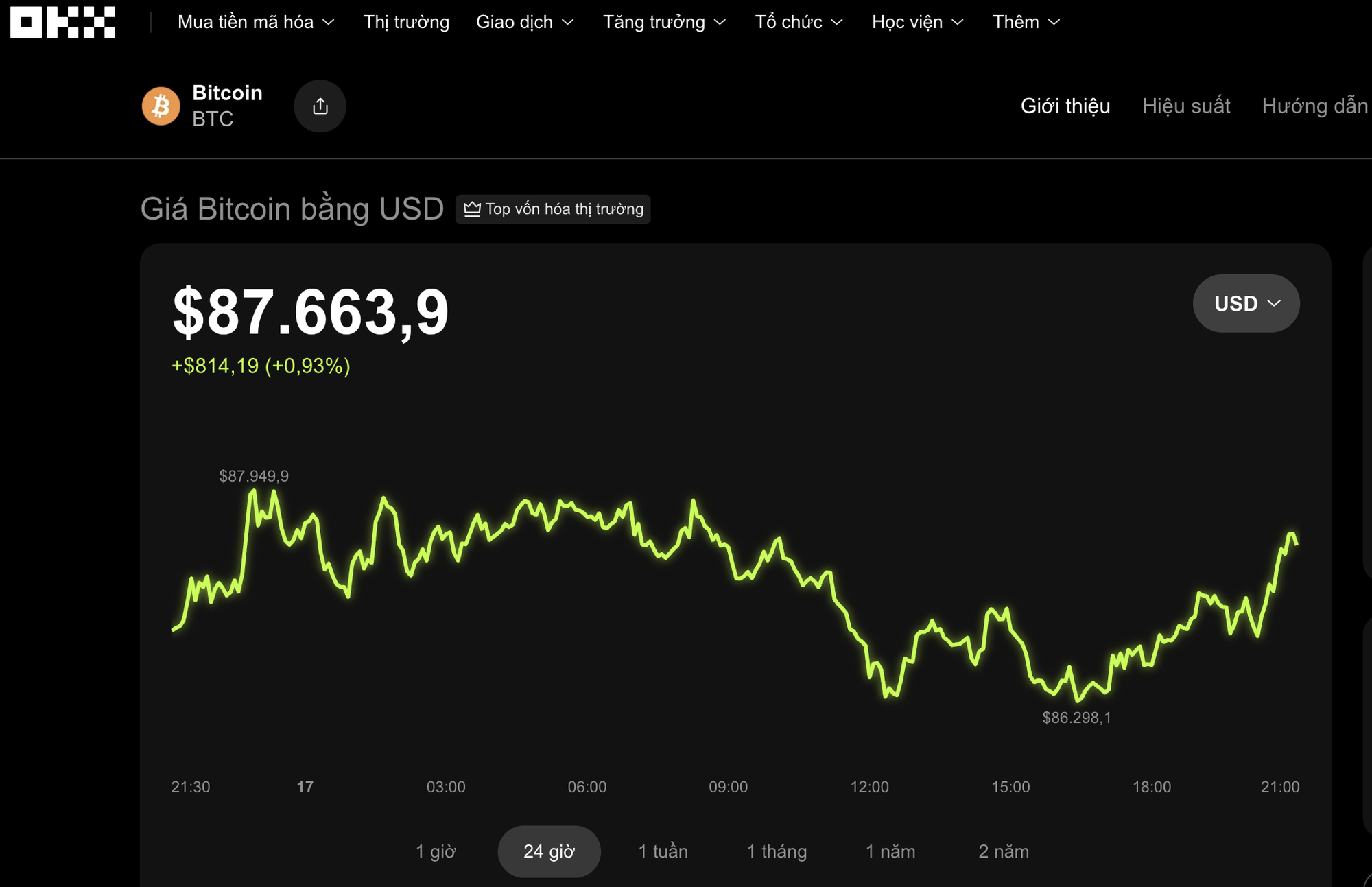Screen dimensions: 1372x887
Task: Expand the "Tăng trưởng" dropdown
Action: tap(662, 22)
